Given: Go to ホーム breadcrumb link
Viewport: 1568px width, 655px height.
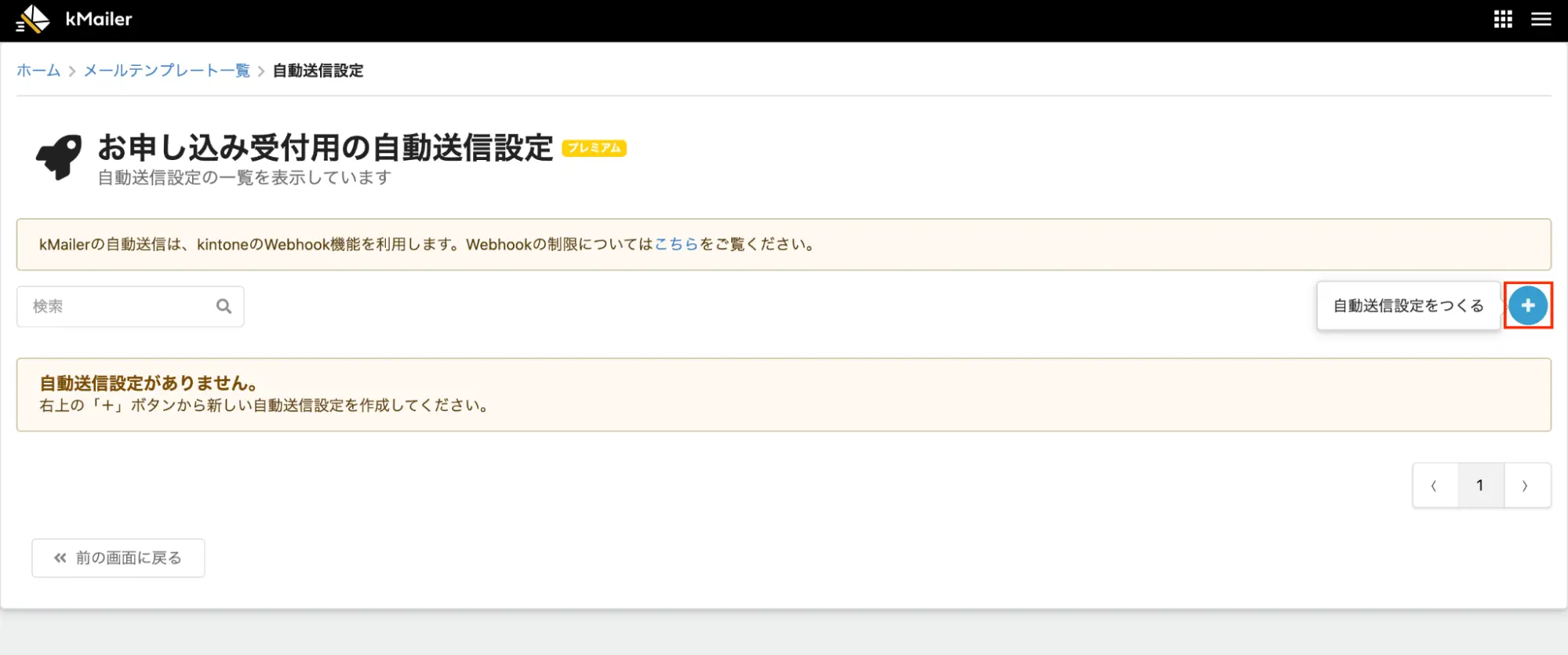Looking at the screenshot, I should pos(38,71).
